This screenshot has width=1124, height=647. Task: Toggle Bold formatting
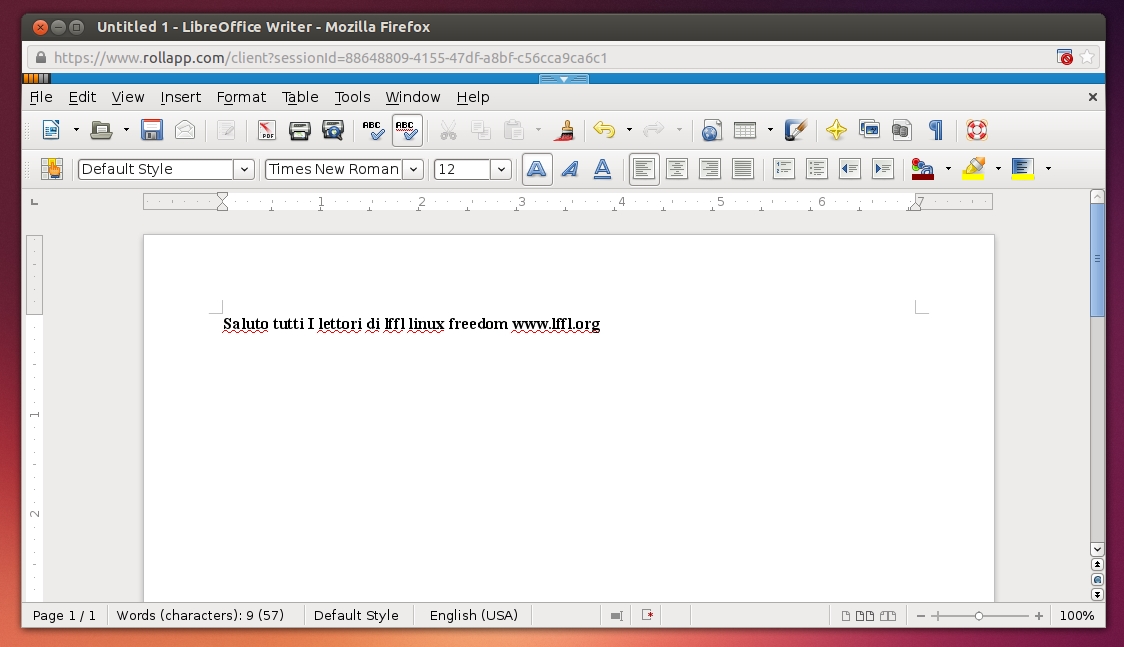(x=537, y=169)
